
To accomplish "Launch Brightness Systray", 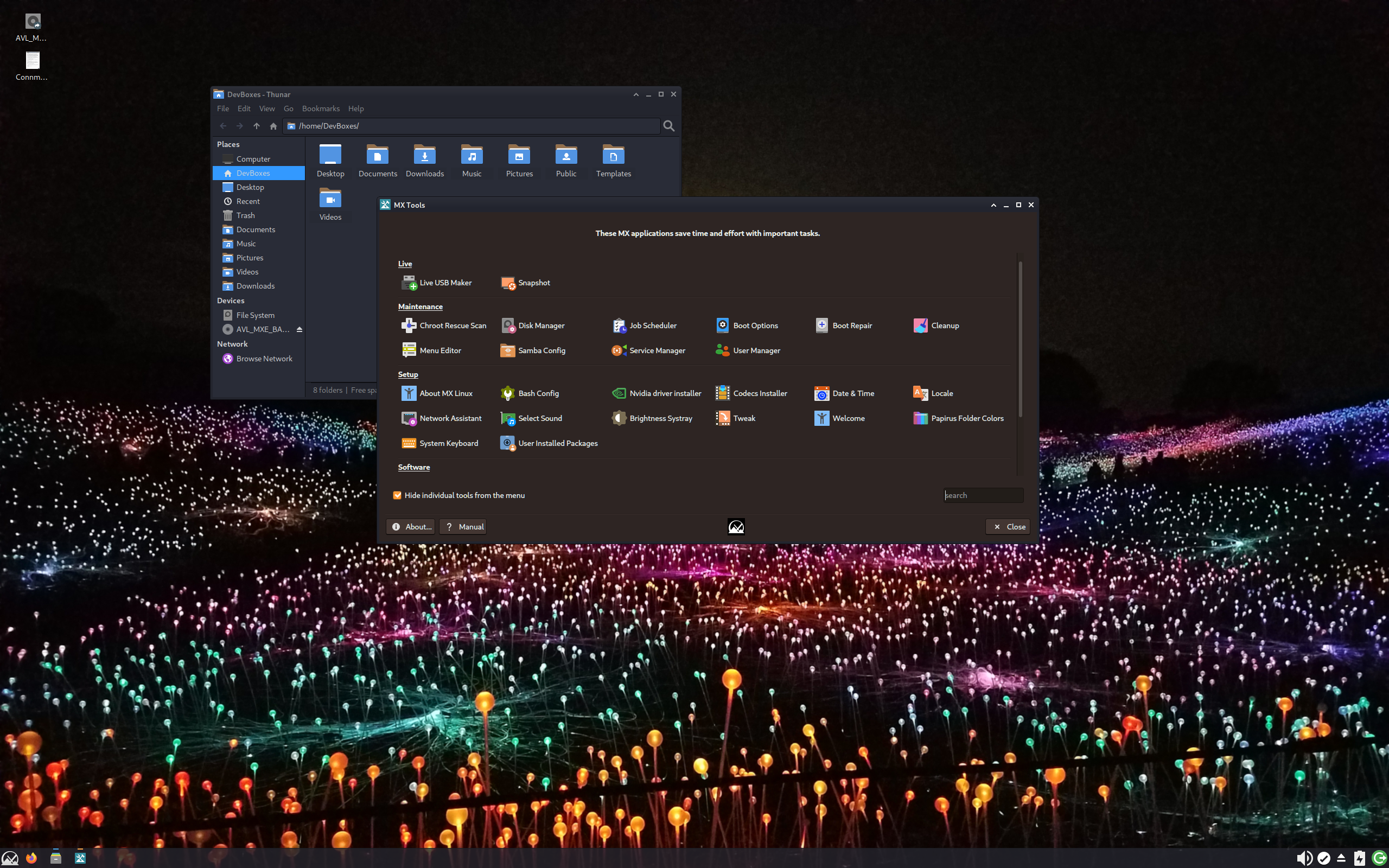I will [652, 418].
